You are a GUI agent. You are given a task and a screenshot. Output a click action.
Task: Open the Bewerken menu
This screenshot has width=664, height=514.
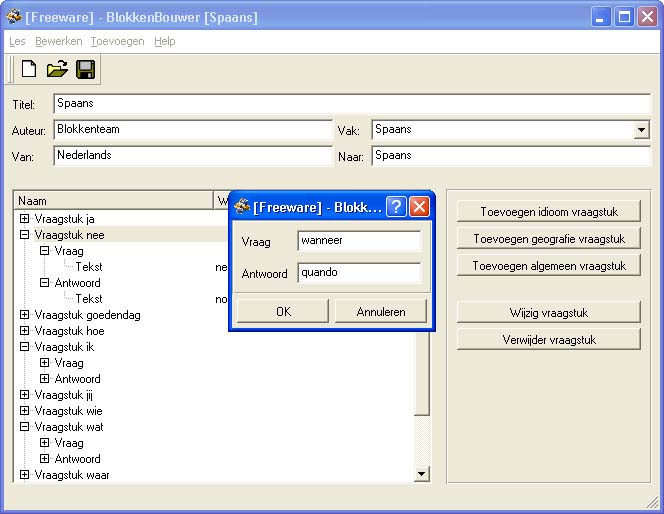58,41
